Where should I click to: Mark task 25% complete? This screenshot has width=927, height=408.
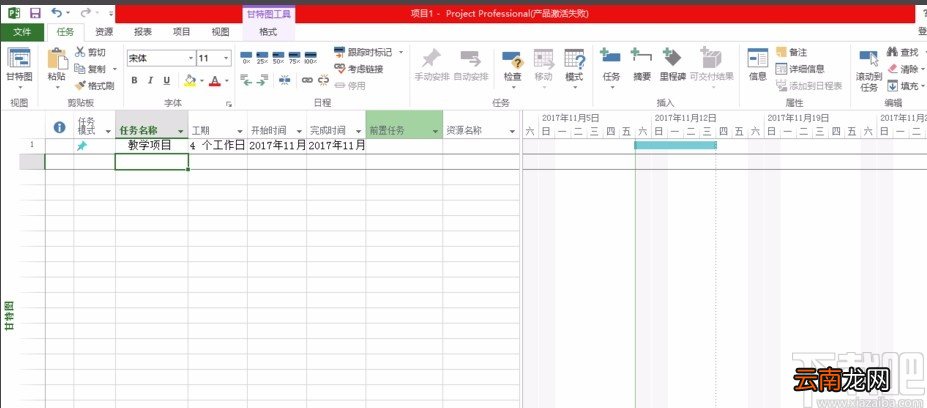pos(262,57)
